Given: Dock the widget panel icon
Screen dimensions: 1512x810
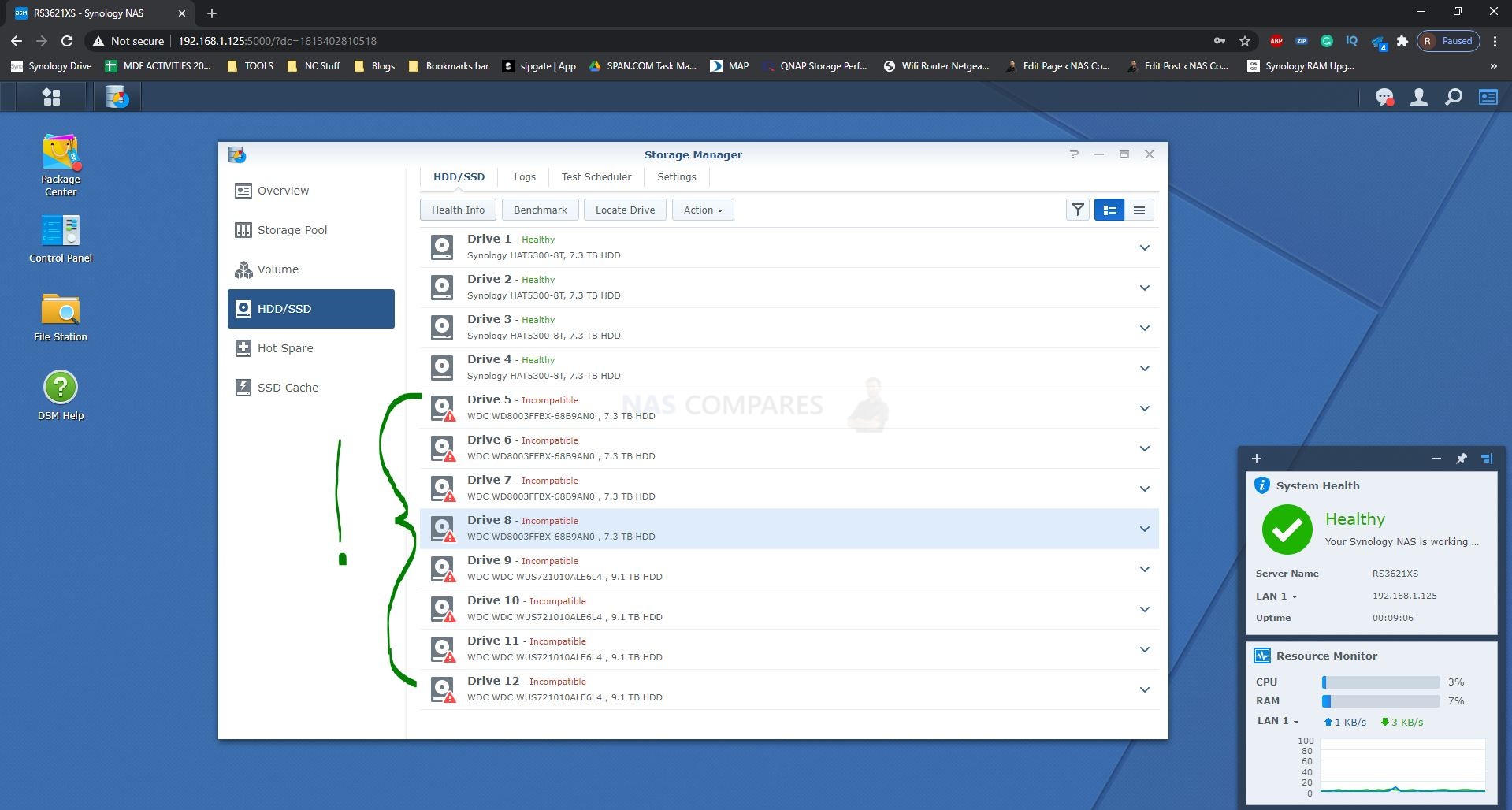Looking at the screenshot, I should 1487,459.
